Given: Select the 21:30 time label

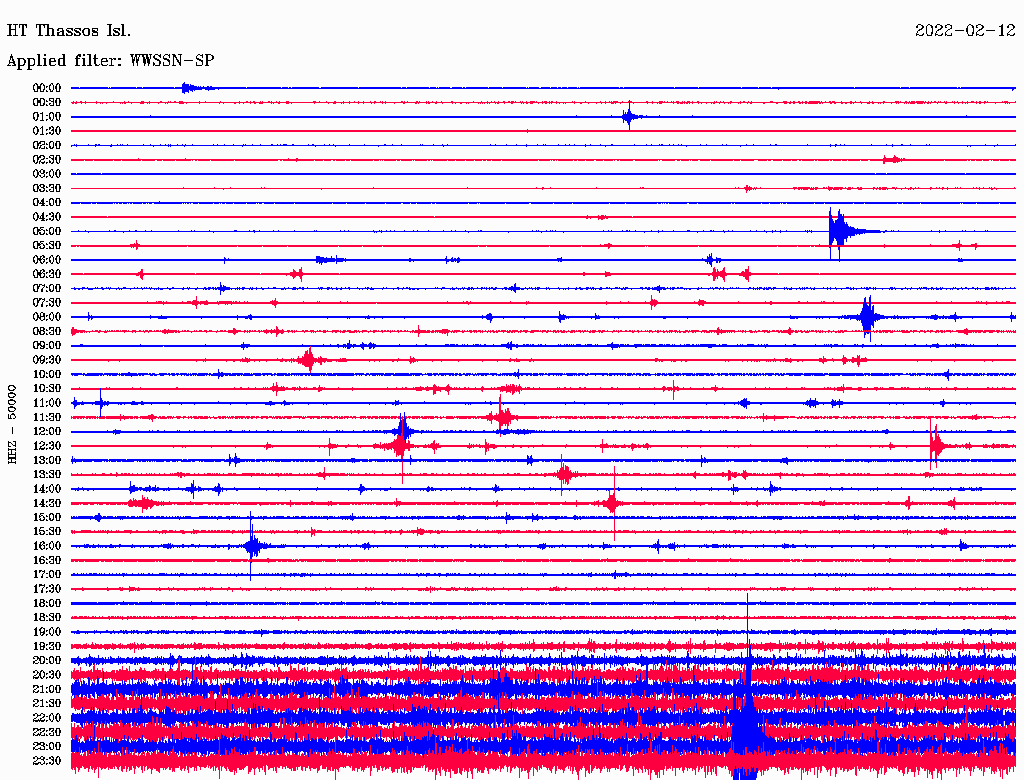Looking at the screenshot, I should (x=46, y=704).
